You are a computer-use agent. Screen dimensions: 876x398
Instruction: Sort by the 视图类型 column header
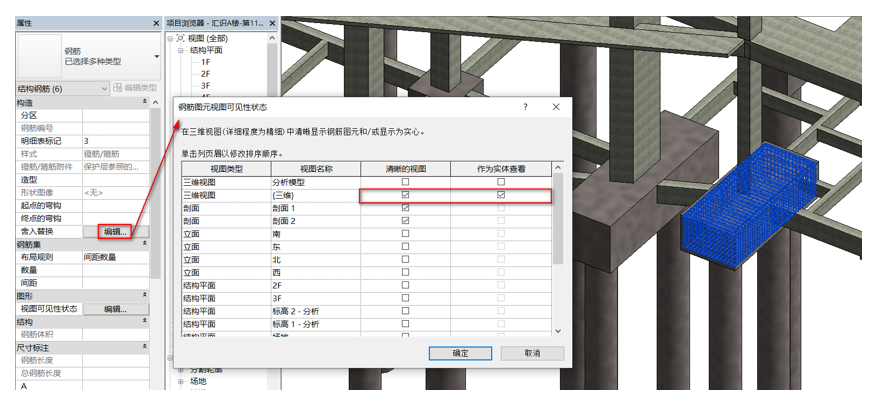pyautogui.click(x=226, y=168)
